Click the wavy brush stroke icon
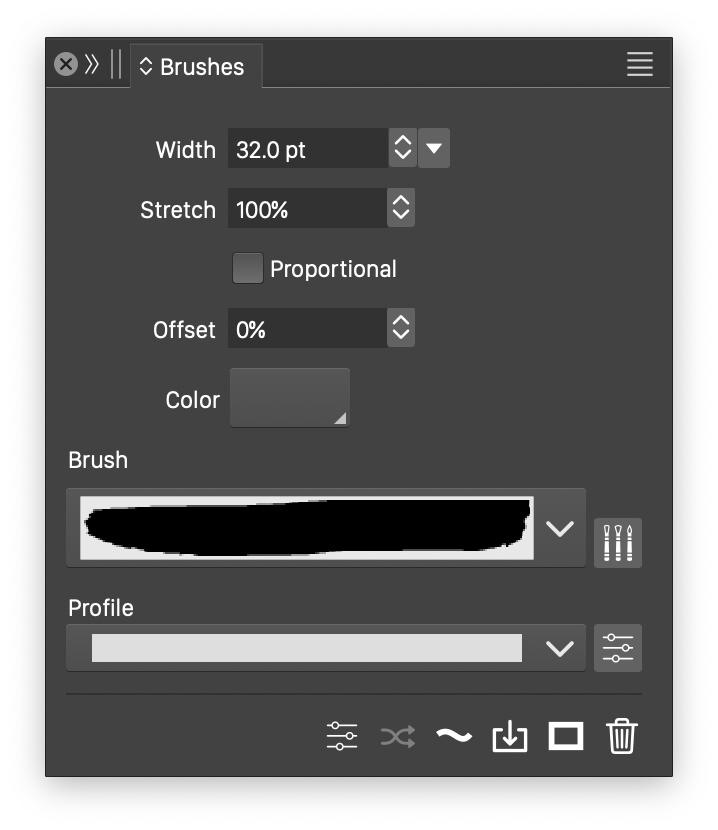 click(x=453, y=737)
